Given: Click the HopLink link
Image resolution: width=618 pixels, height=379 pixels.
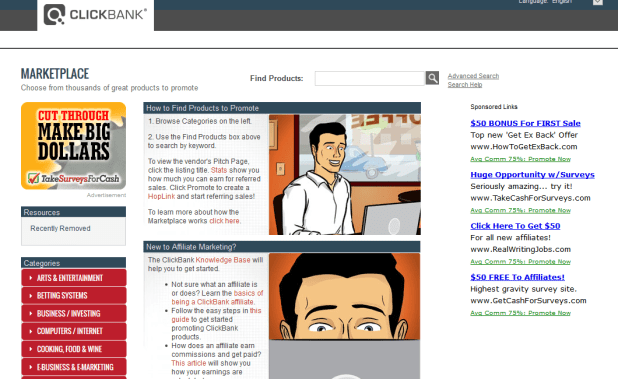Looking at the screenshot, I should [x=161, y=196].
